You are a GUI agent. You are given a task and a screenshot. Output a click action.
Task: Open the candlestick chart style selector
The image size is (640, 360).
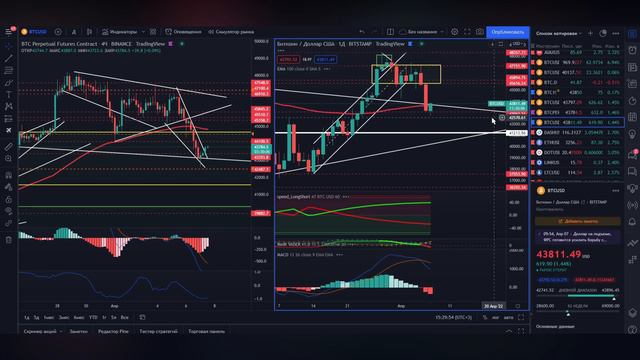click(89, 32)
